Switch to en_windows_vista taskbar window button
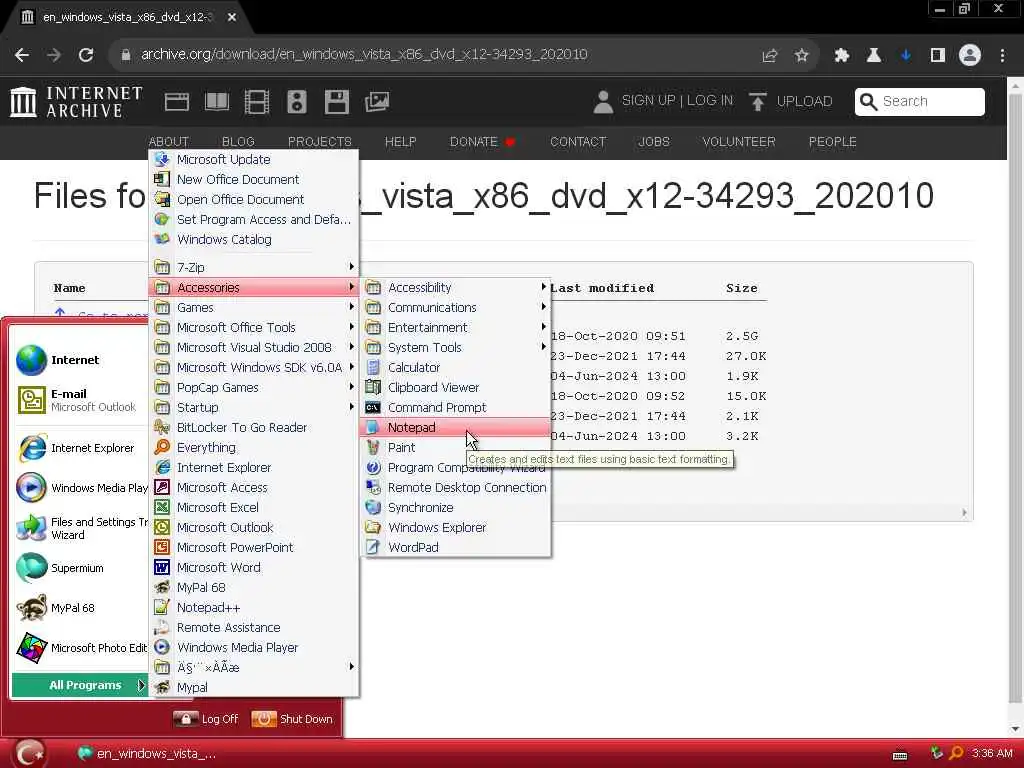 [x=147, y=754]
